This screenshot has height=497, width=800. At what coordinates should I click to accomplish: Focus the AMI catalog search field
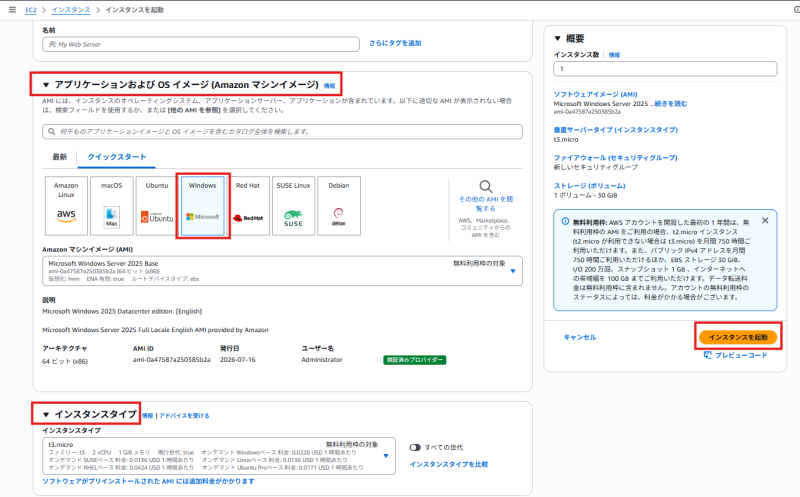pos(282,132)
